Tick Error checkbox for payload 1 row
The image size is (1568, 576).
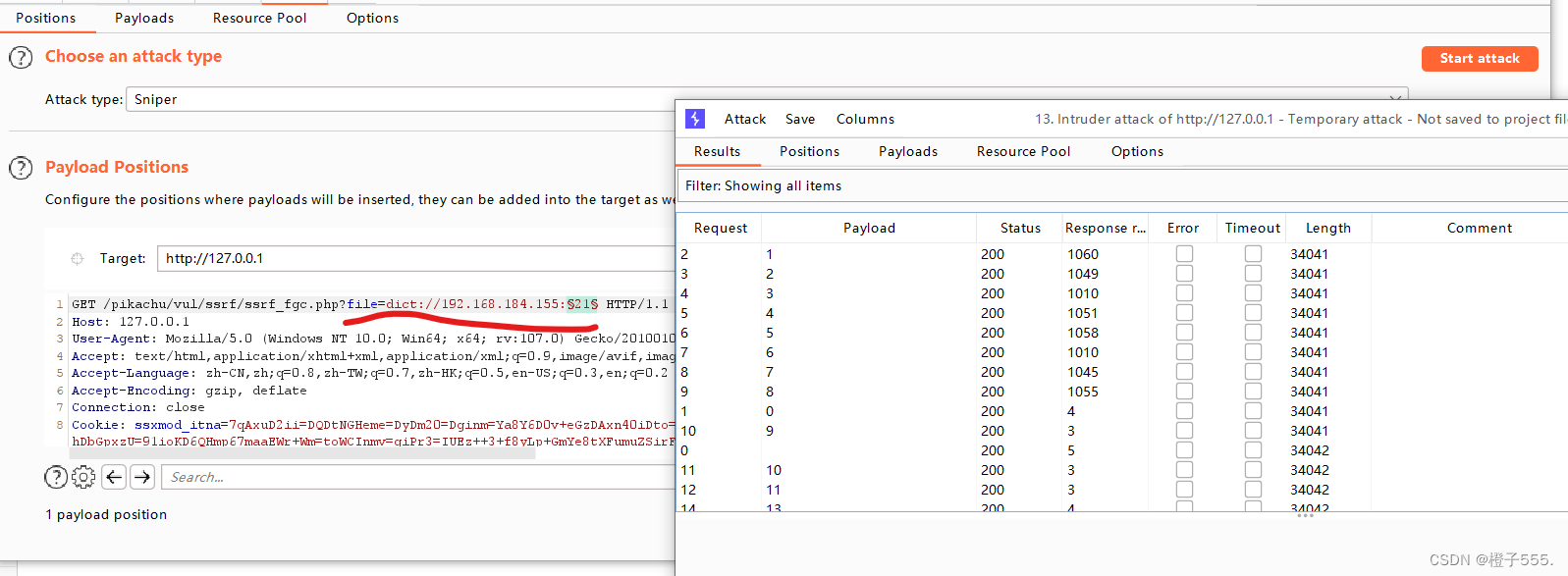[x=1184, y=254]
